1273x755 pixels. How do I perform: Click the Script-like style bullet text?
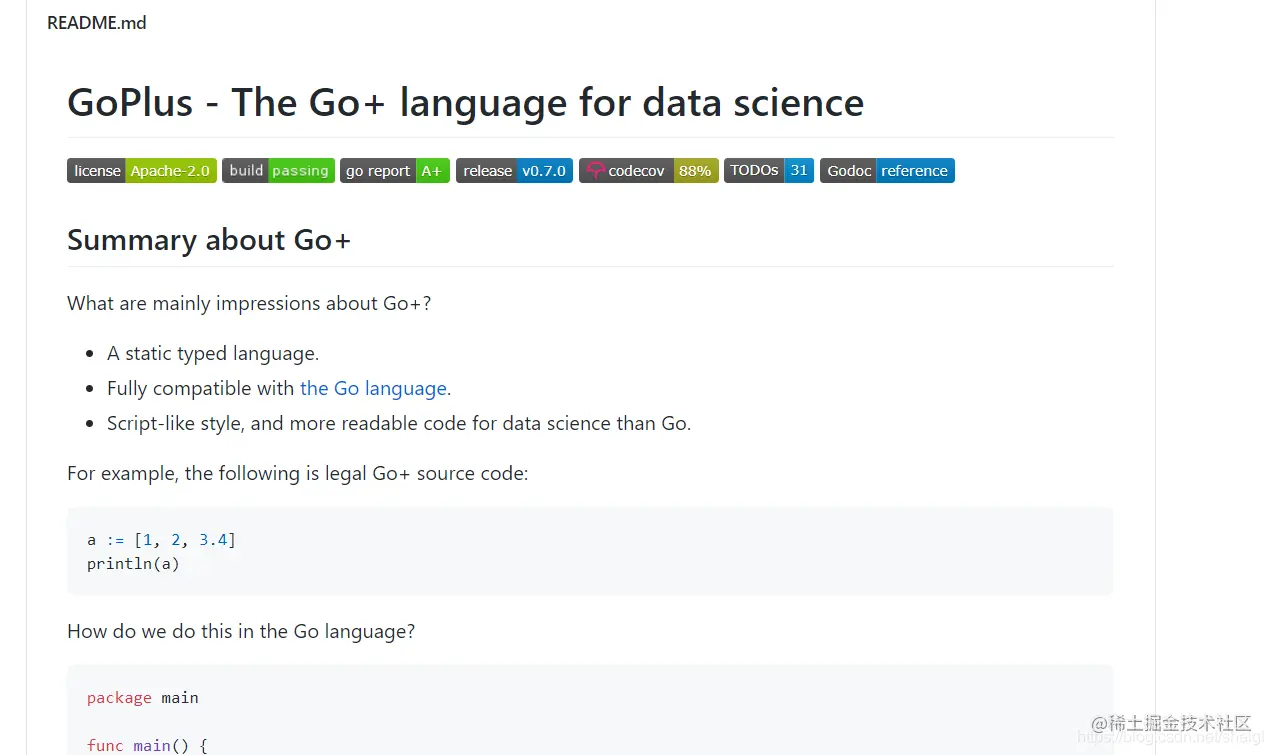[x=399, y=423]
